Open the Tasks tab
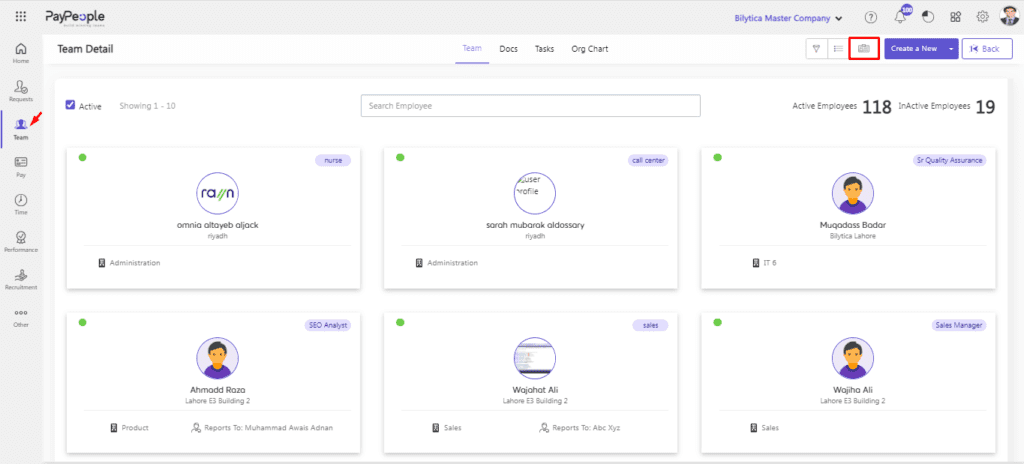1024x464 pixels. (544, 49)
